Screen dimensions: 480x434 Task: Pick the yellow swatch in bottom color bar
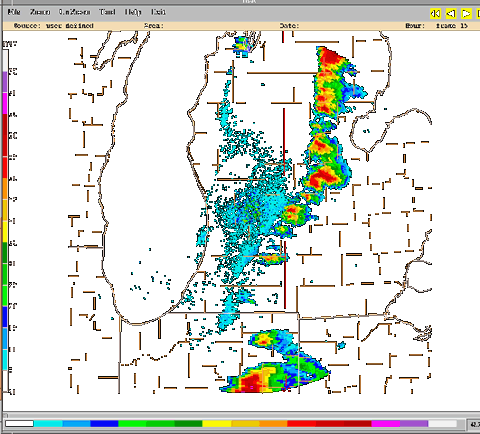pyautogui.click(x=217, y=424)
